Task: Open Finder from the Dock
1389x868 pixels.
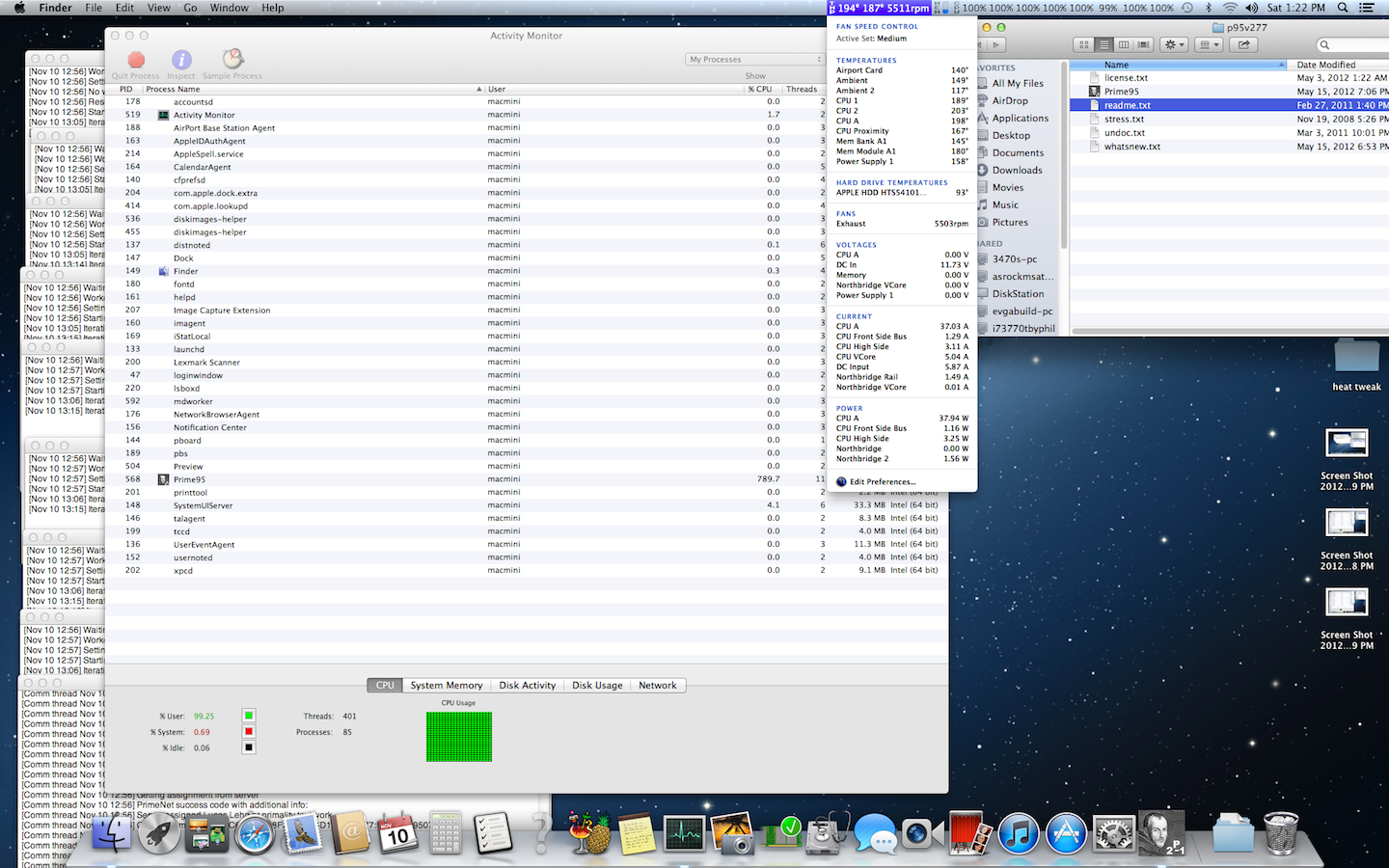Action: pyautogui.click(x=112, y=832)
